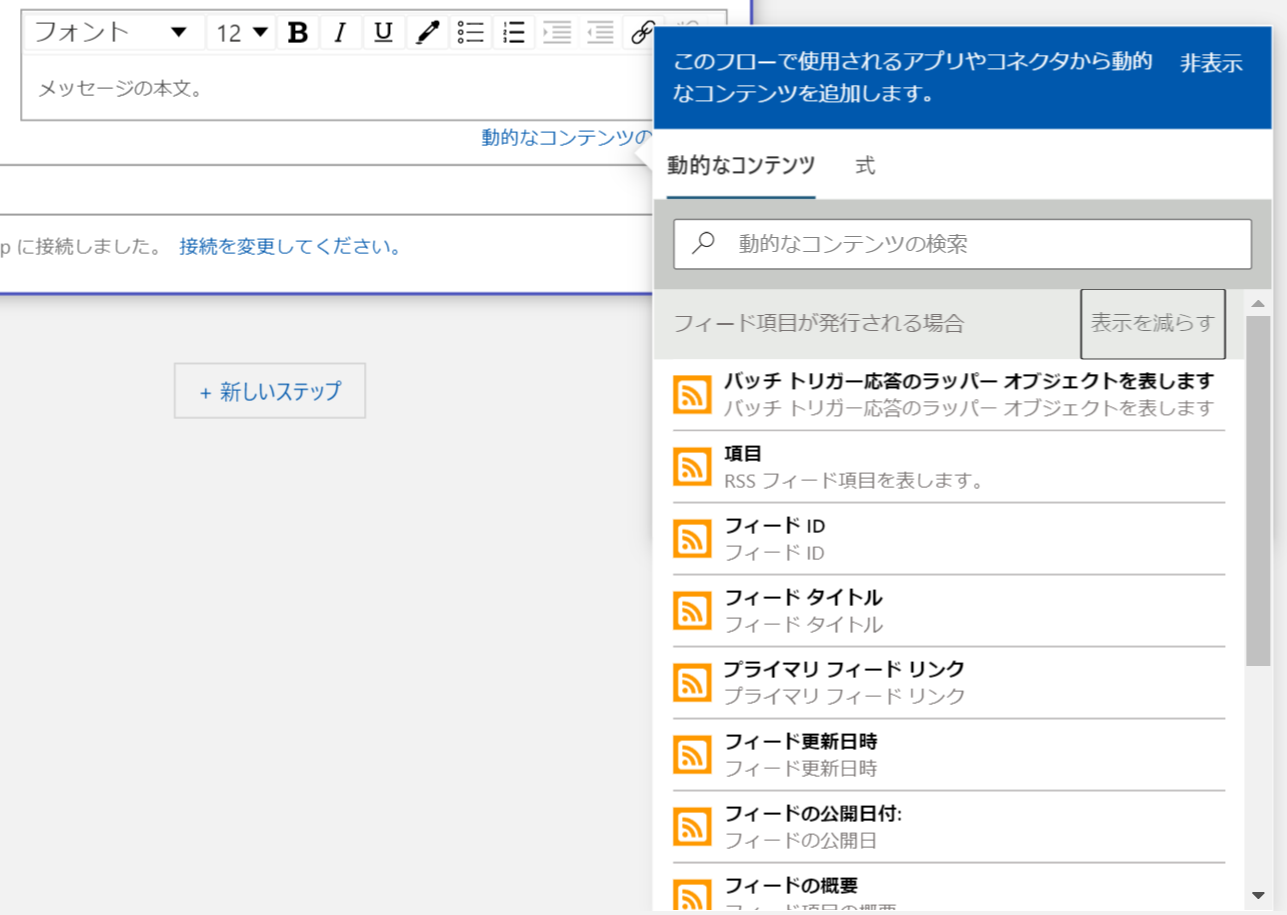Choose フィード ID dynamic content text

(775, 525)
